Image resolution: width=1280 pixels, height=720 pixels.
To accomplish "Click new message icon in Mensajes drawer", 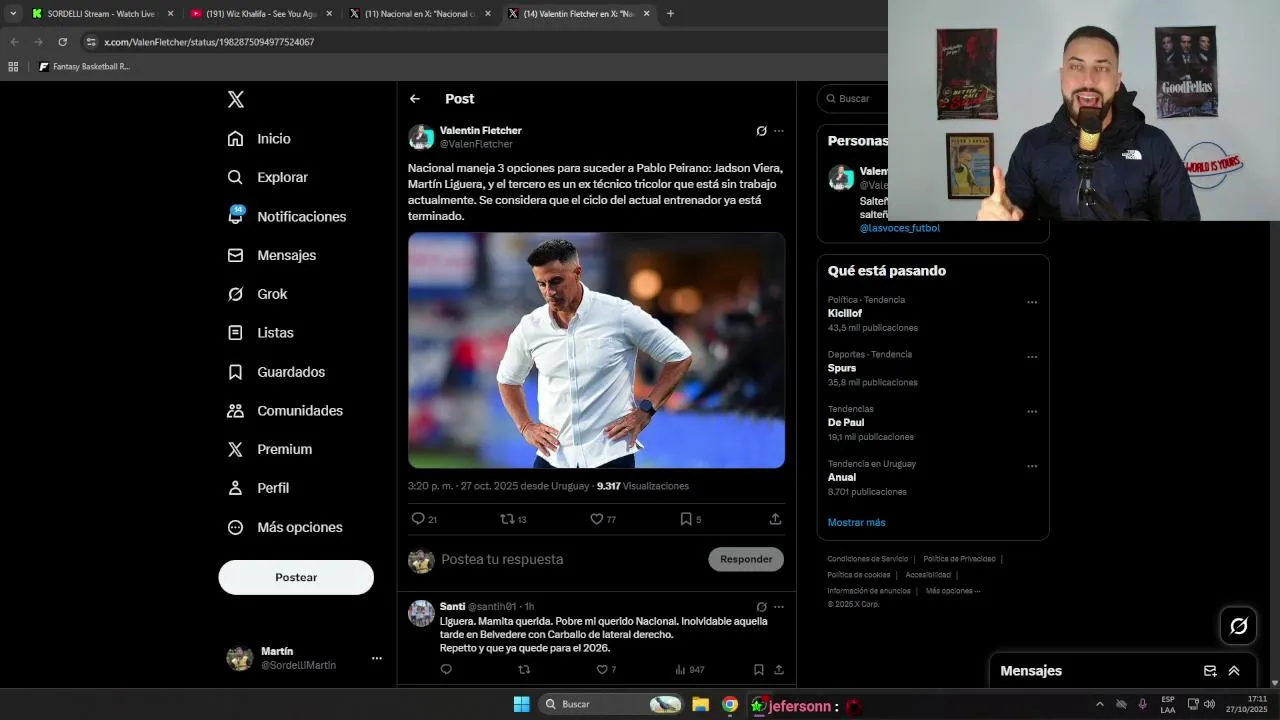I will click(x=1210, y=671).
